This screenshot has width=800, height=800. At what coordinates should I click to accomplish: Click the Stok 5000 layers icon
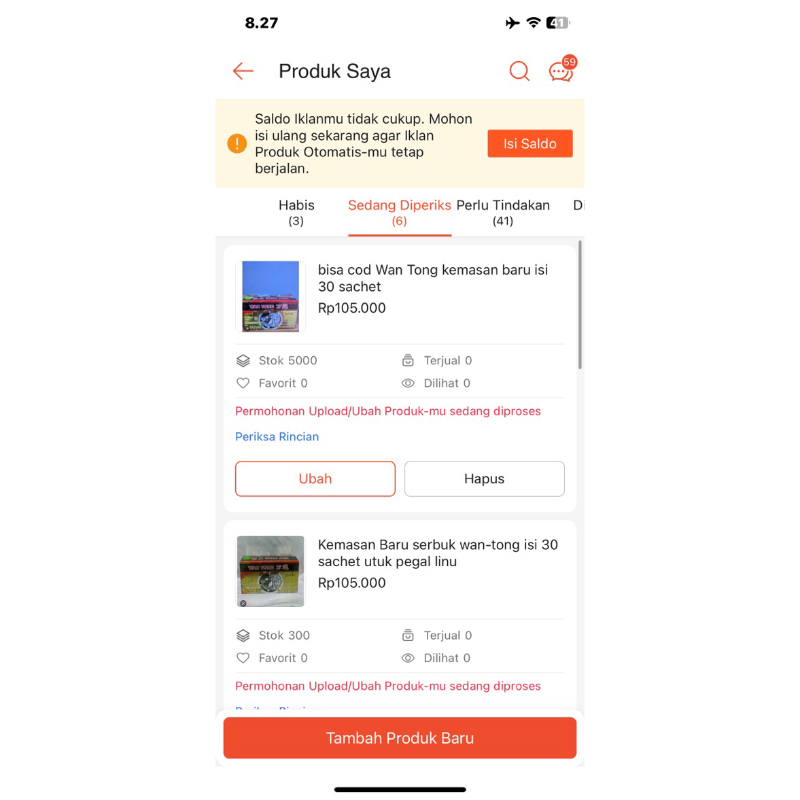pos(243,361)
